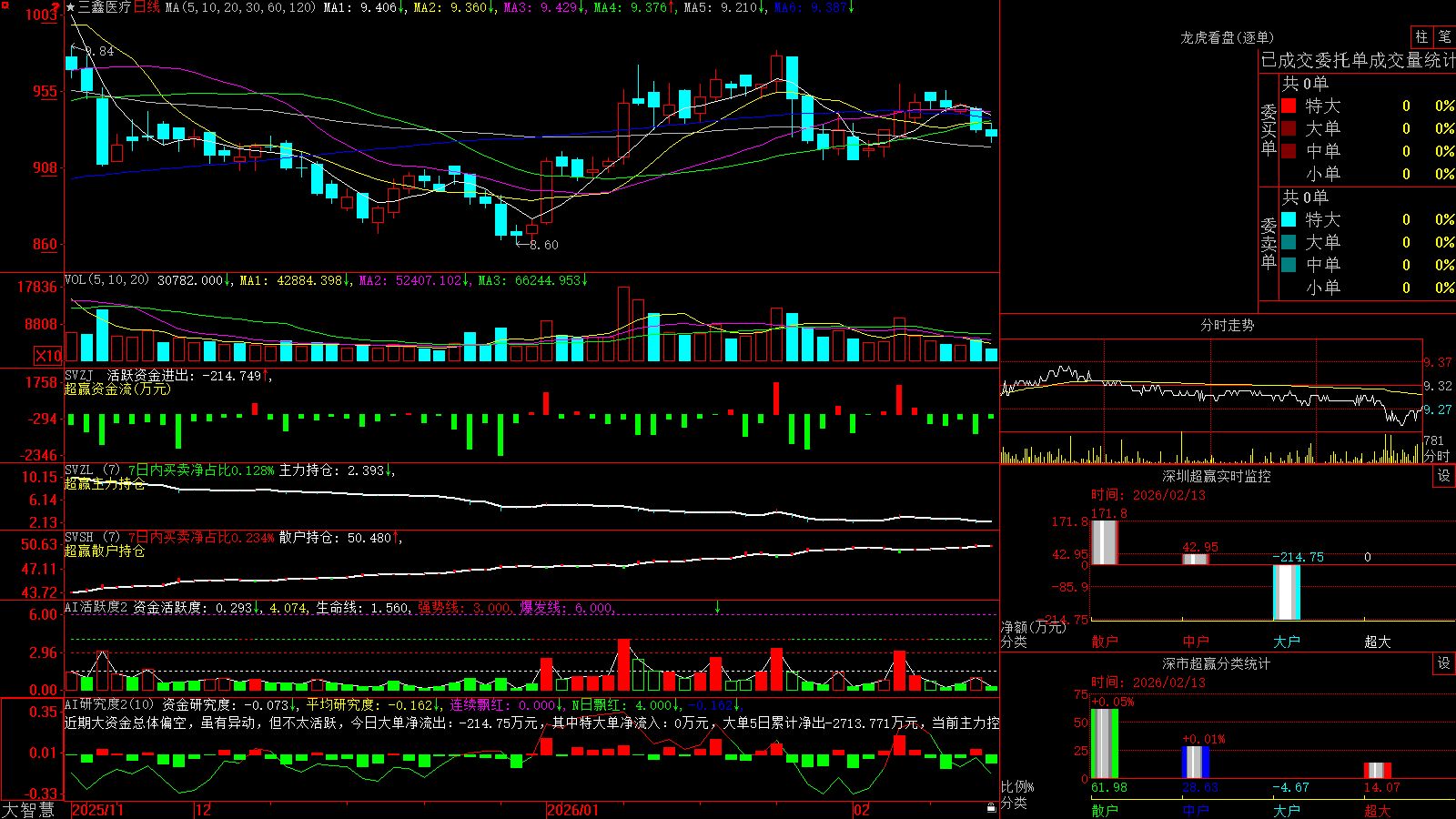Click the X10 volume scale marker
This screenshot has width=1456, height=819.
pos(48,356)
